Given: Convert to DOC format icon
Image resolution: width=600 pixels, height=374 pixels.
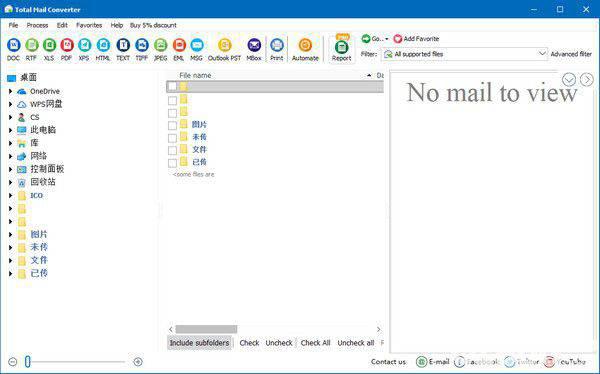Looking at the screenshot, I should 14,45.
